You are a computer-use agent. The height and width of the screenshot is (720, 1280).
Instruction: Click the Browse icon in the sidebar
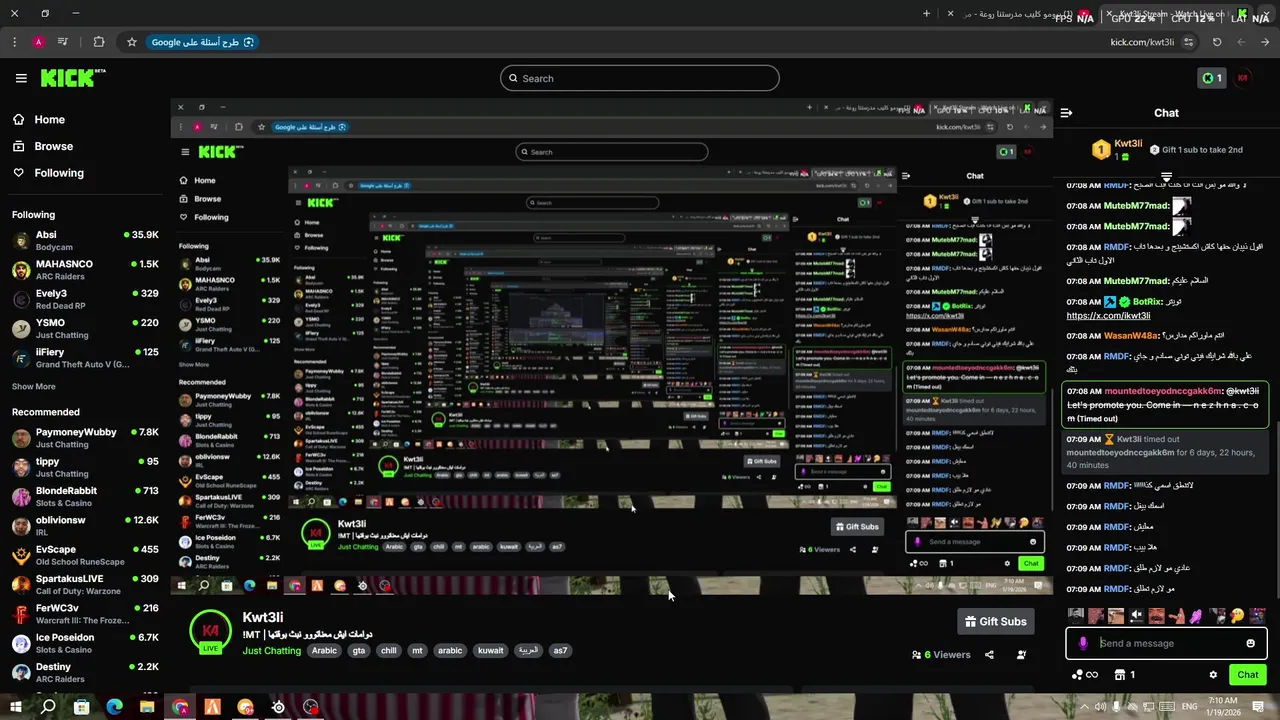(19, 146)
